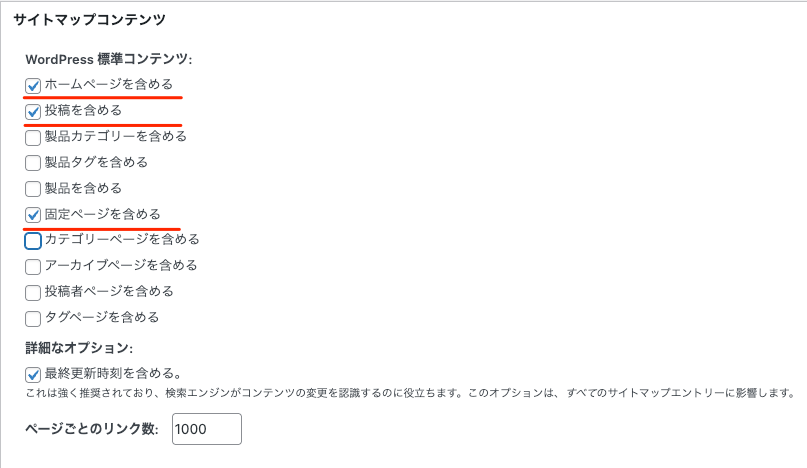Viewport: 807px width, 468px height.
Task: Tick the タグページを含める checkbox
Action: [33, 318]
